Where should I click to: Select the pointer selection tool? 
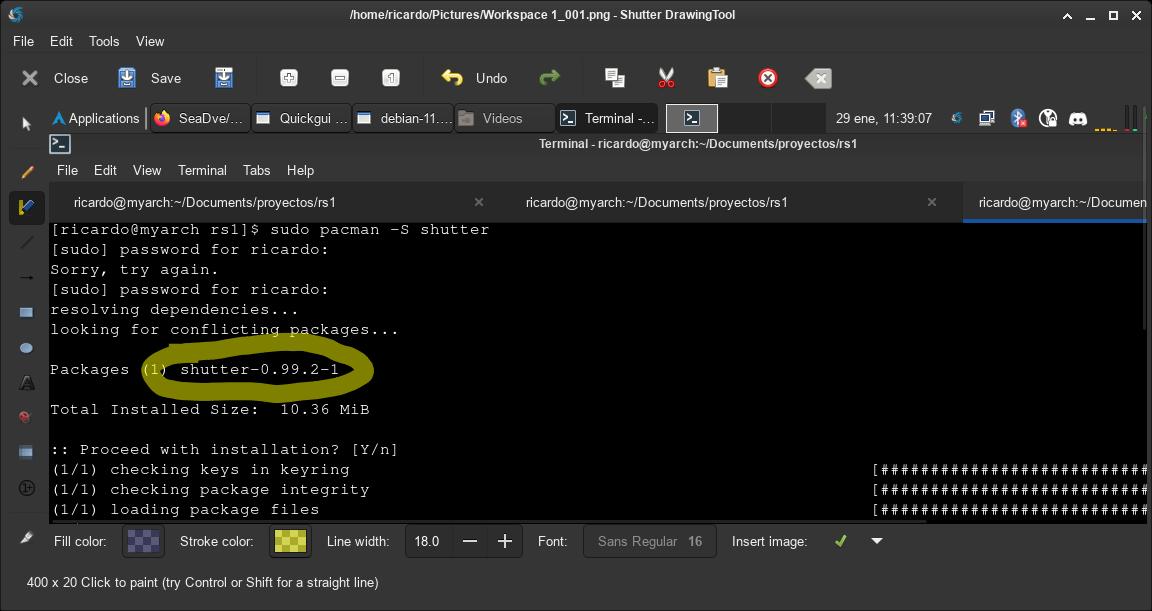(x=27, y=123)
